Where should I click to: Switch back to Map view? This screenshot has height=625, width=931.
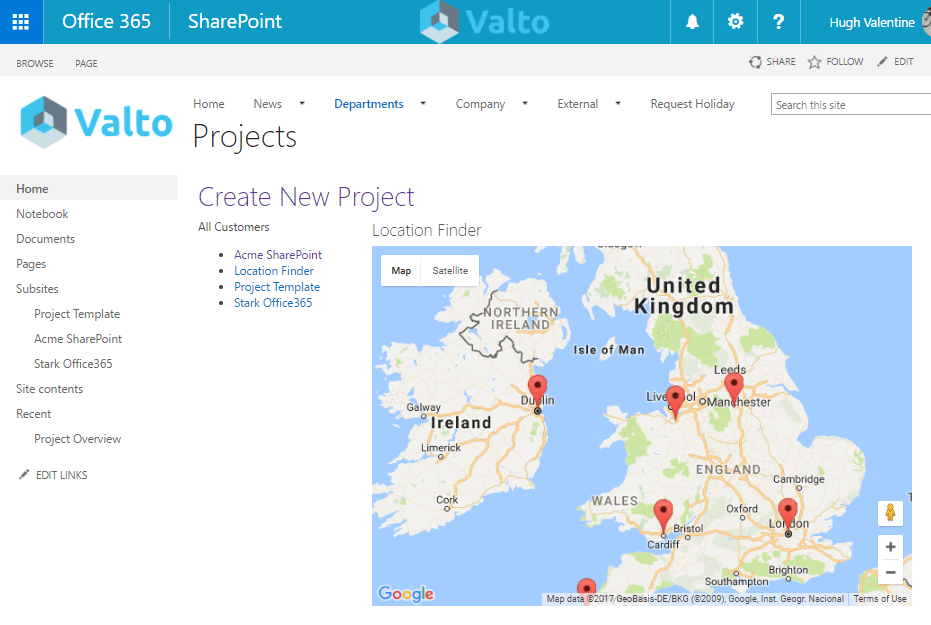(x=400, y=270)
